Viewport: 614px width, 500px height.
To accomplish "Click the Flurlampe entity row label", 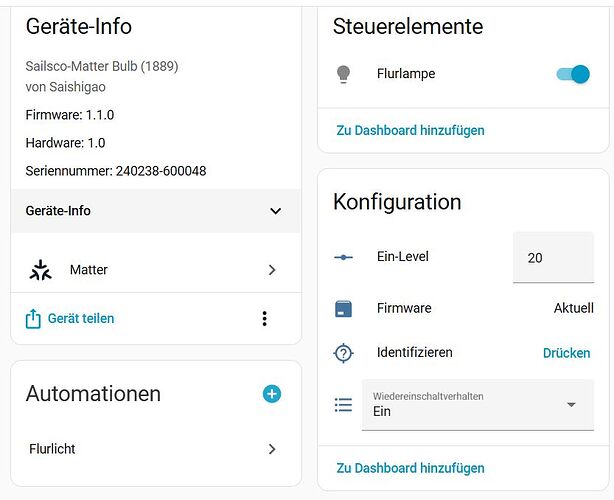I will tap(406, 74).
